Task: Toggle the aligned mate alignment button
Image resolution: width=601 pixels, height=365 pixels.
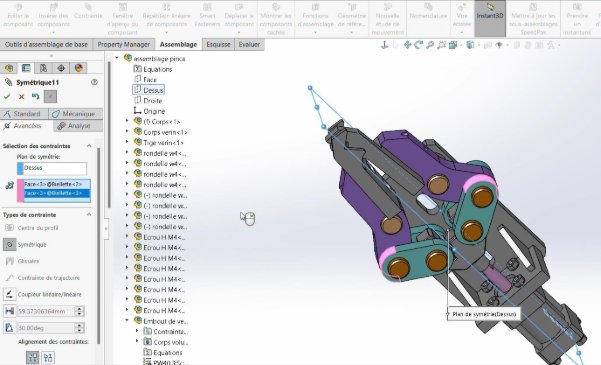Action: [33, 358]
